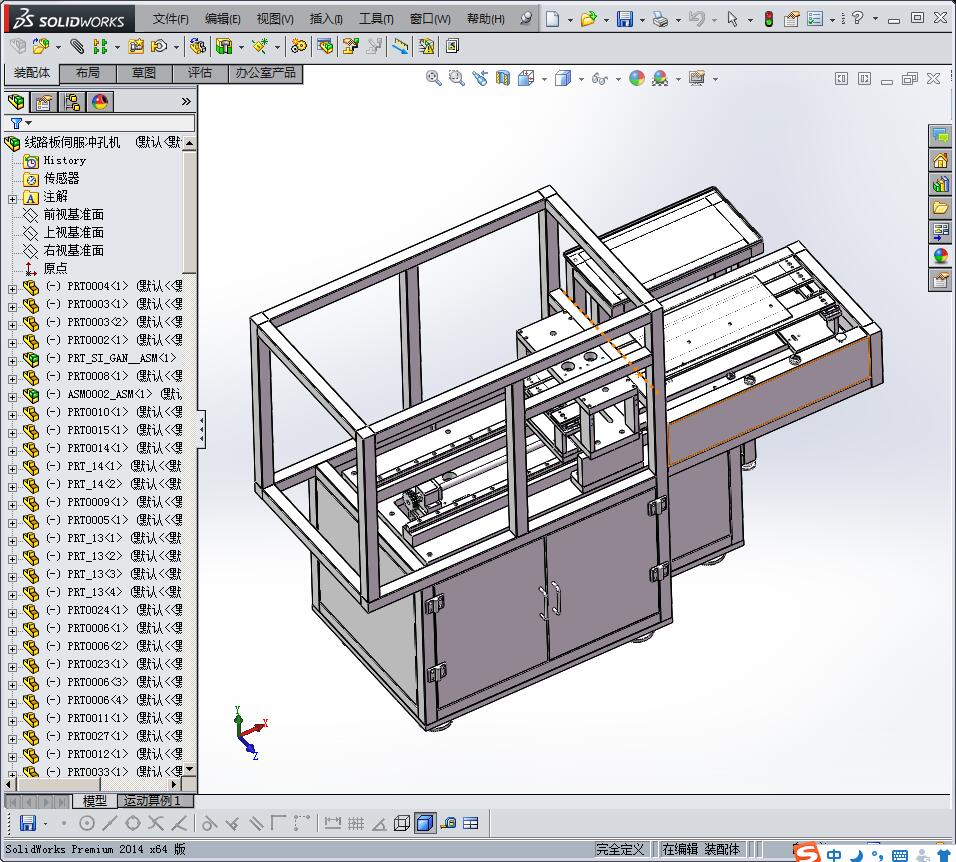This screenshot has width=956, height=862.
Task: Click the Smart Fasteners icon
Action: point(136,46)
